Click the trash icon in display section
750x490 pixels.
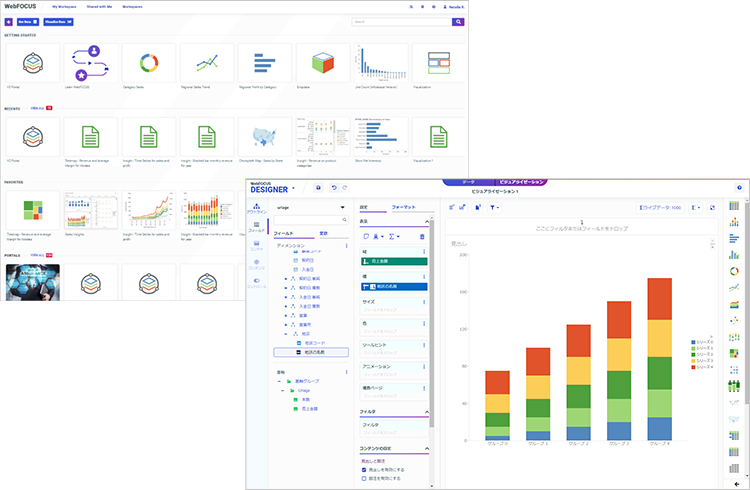click(422, 236)
